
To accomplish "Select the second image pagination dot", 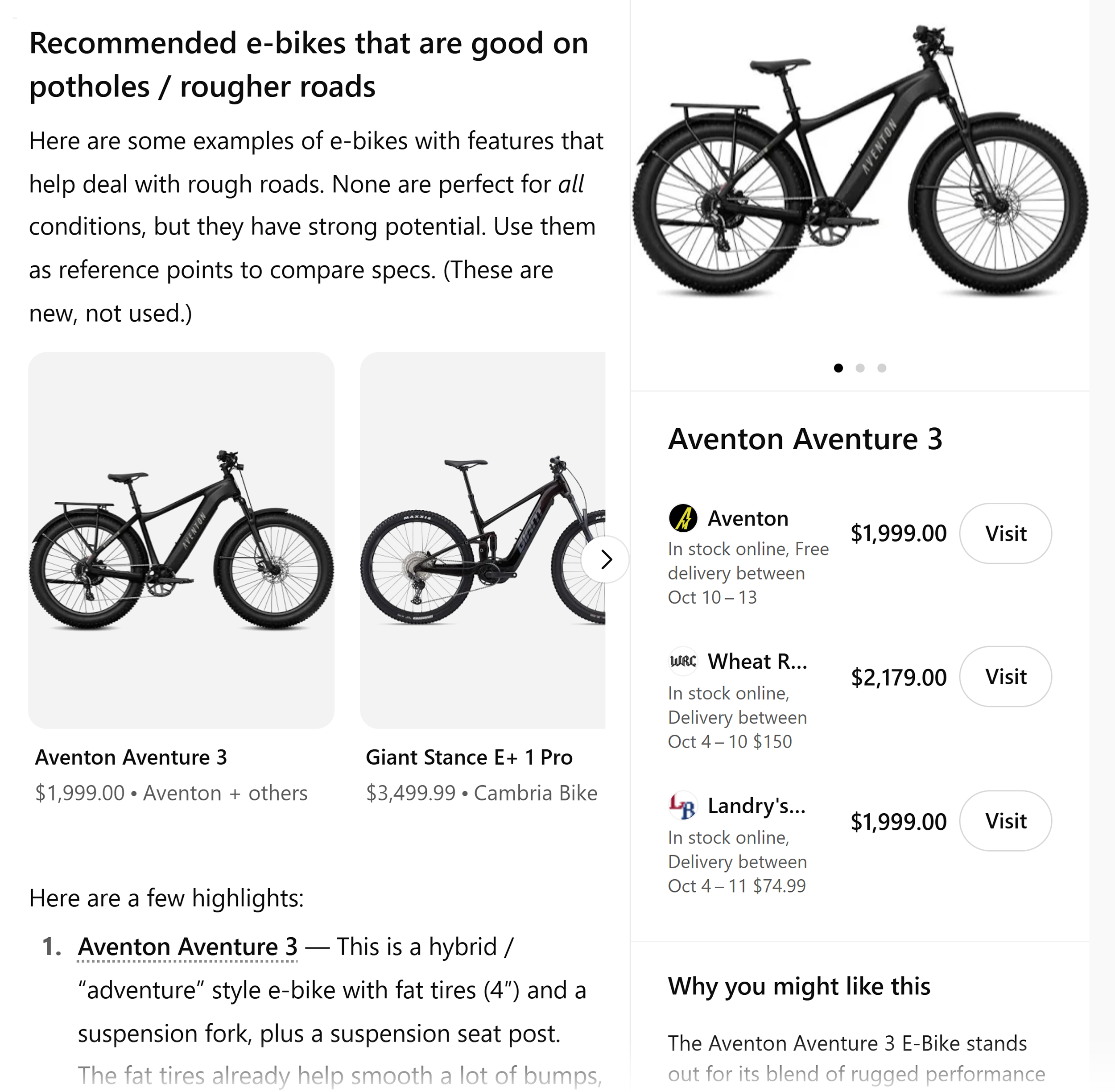I will (x=860, y=368).
